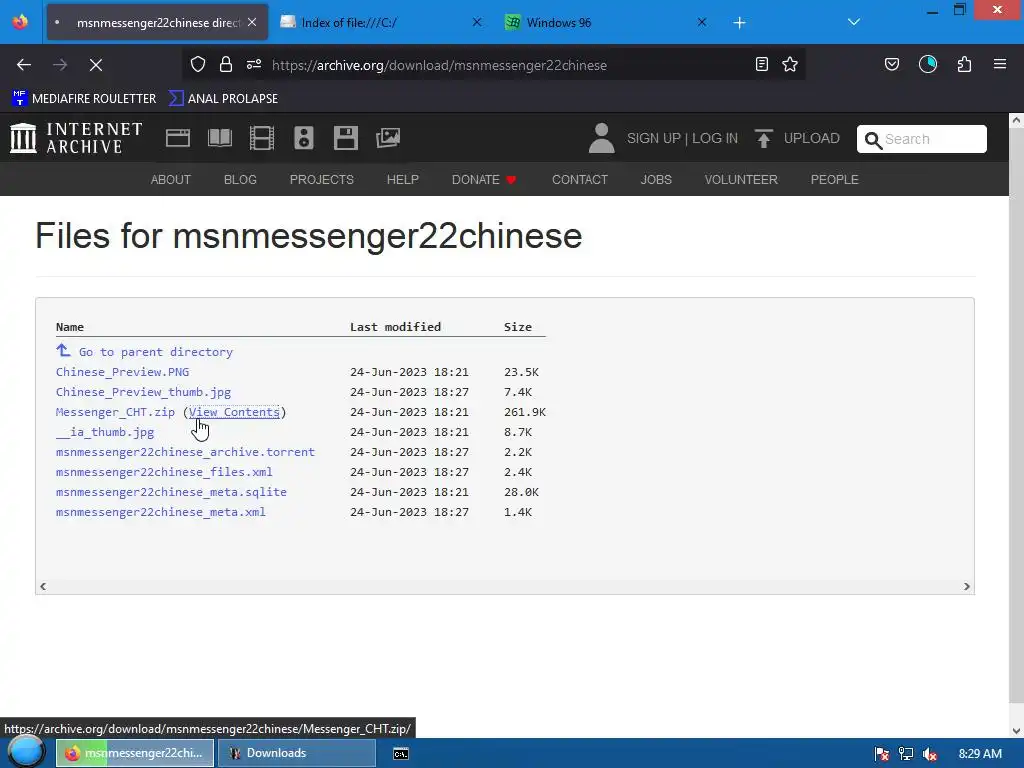Open new tab with plus button
This screenshot has height=768, width=1024.
tap(739, 23)
